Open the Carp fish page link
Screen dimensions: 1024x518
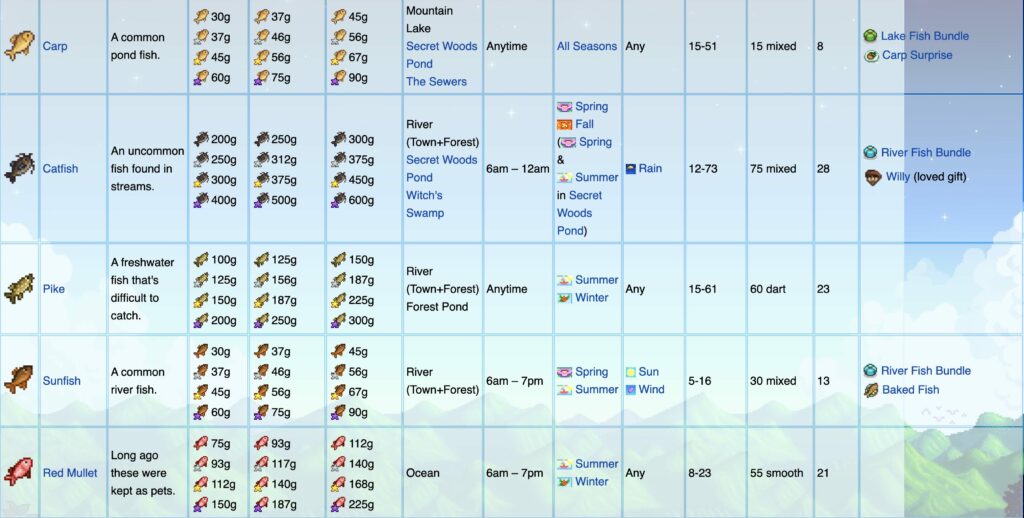(x=55, y=46)
